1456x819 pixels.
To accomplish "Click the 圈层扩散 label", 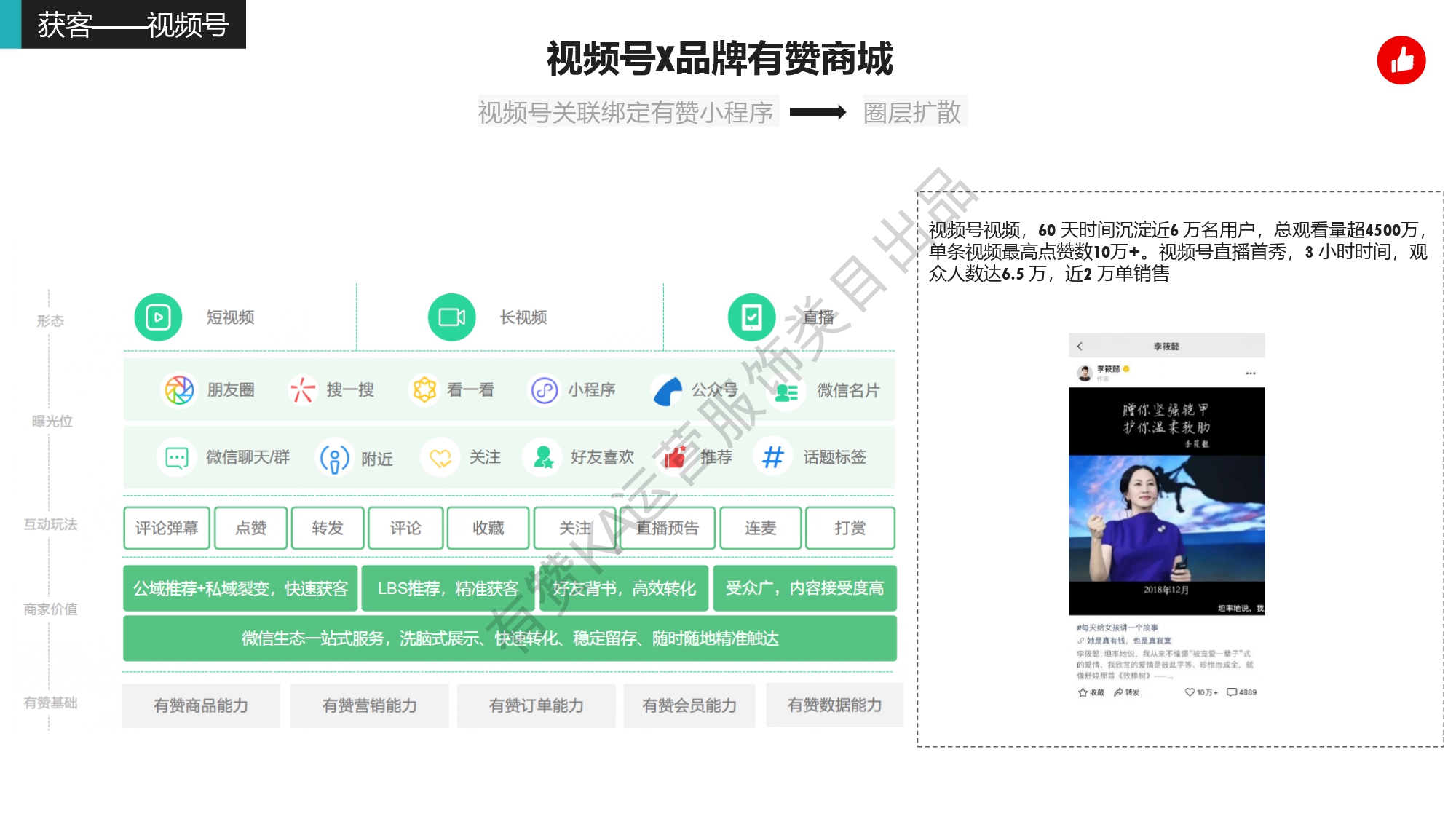I will click(913, 112).
